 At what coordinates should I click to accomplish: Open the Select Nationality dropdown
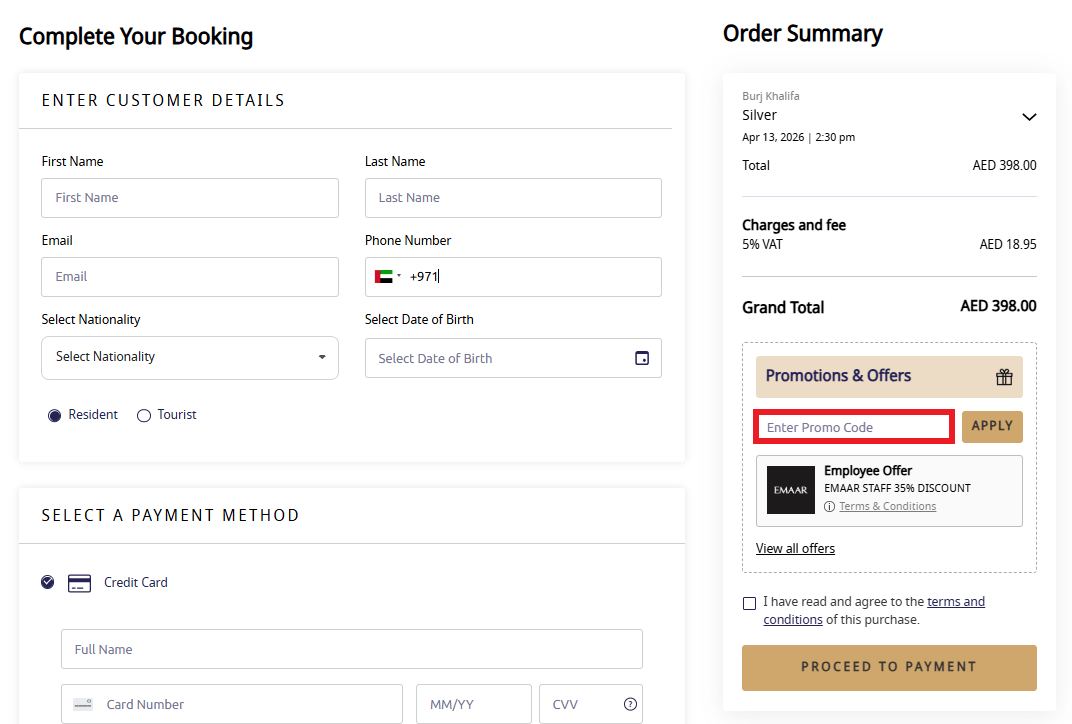pyautogui.click(x=189, y=357)
